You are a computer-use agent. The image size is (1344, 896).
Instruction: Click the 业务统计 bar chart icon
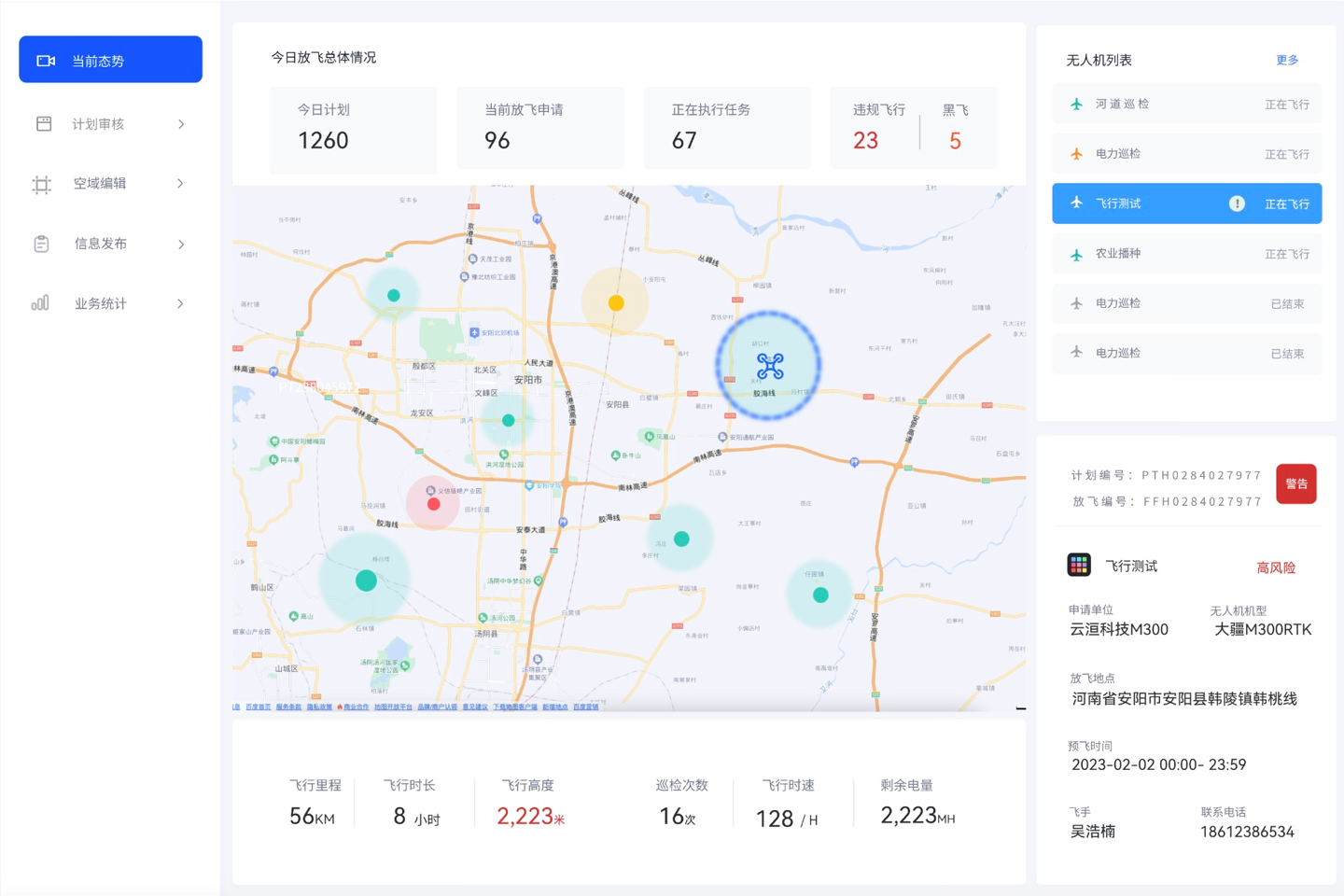40,303
